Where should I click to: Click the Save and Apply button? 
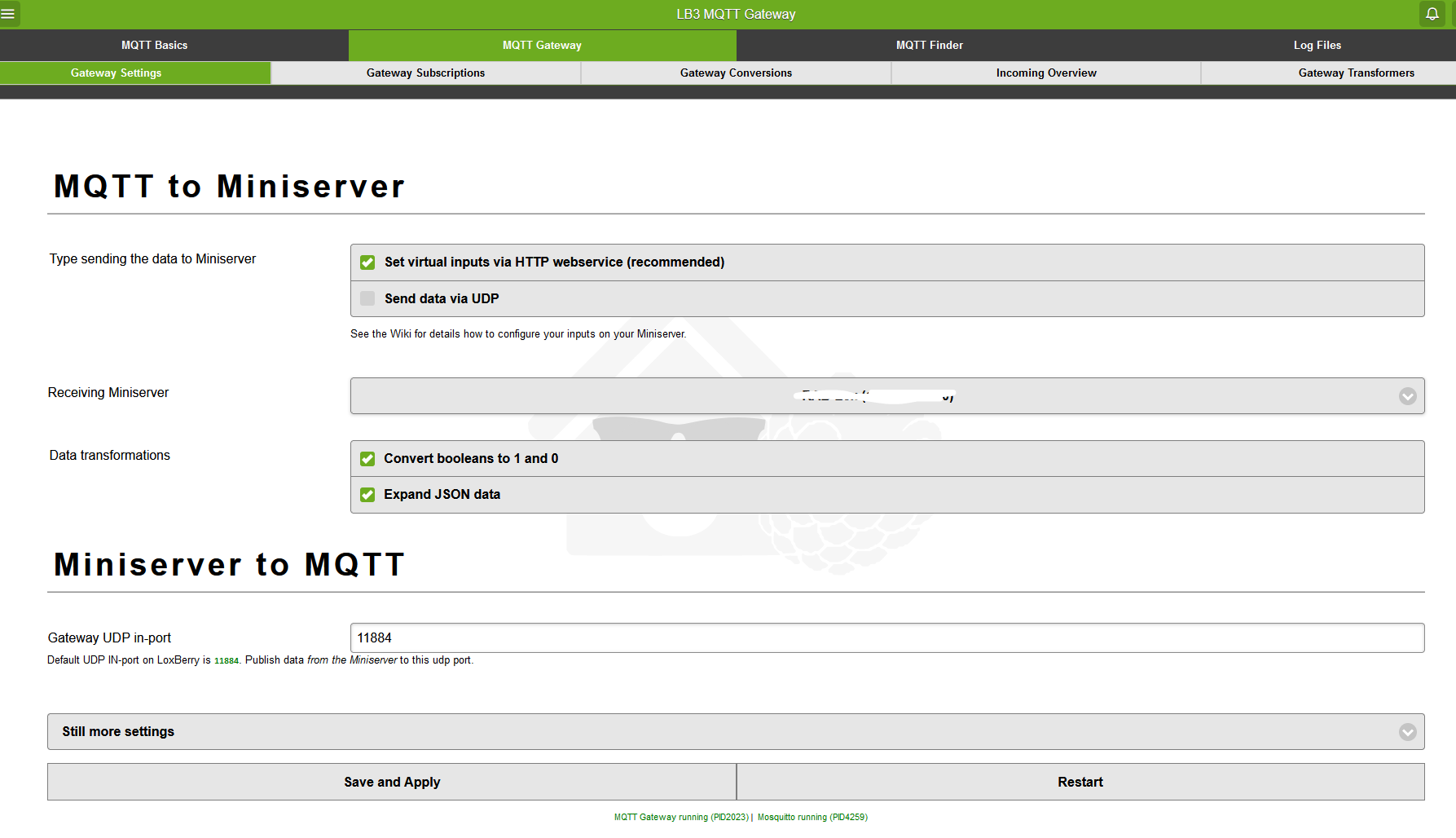point(392,782)
